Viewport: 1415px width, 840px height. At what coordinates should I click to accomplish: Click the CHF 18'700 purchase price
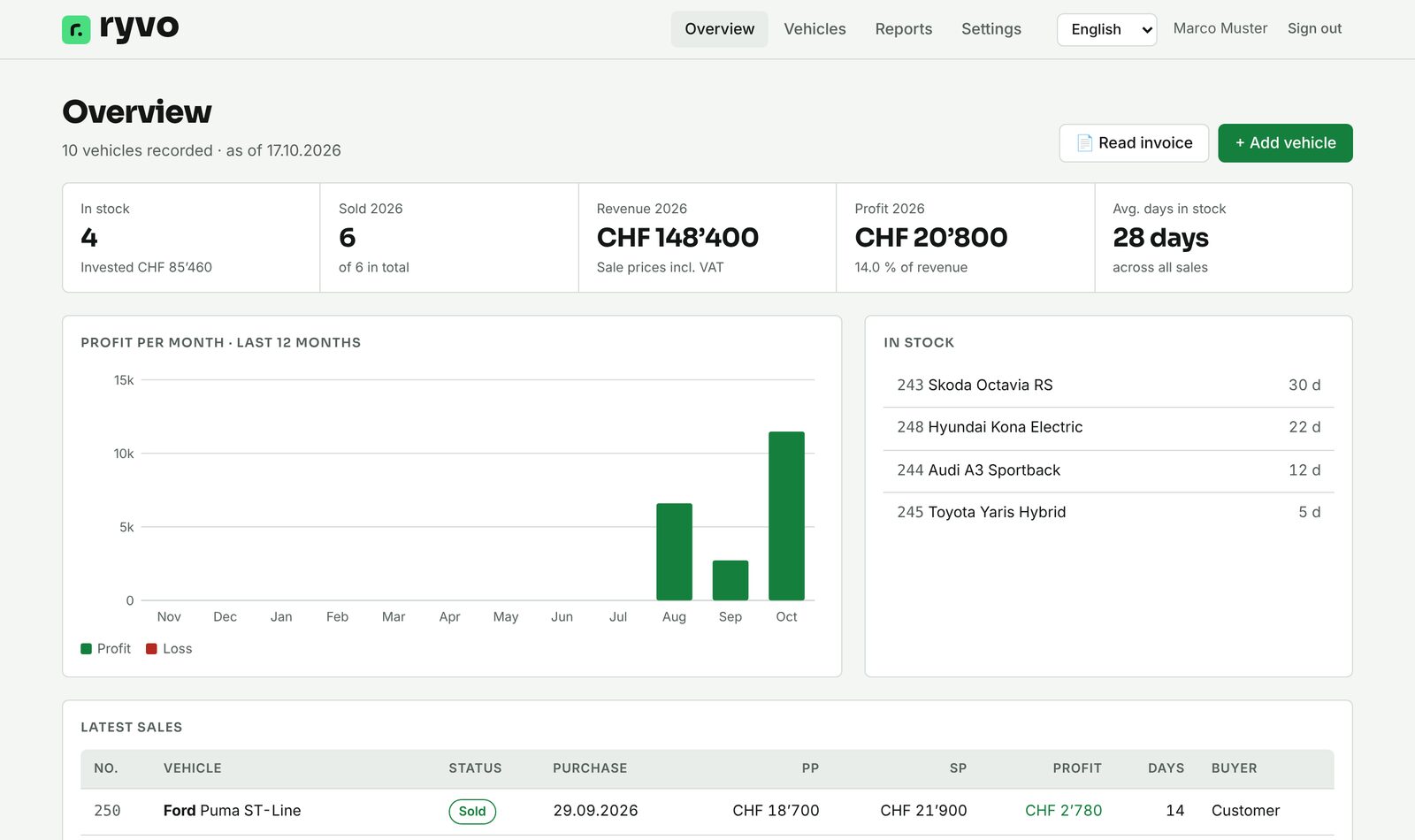(x=776, y=811)
